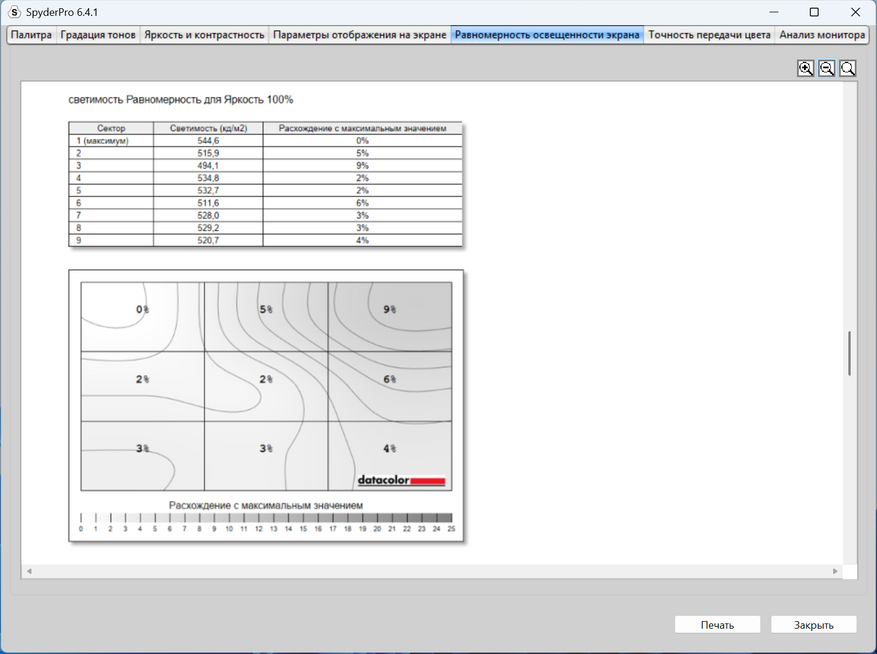Click the vertical scrollbar thumb of the report
This screenshot has width=877, height=654.
click(850, 353)
